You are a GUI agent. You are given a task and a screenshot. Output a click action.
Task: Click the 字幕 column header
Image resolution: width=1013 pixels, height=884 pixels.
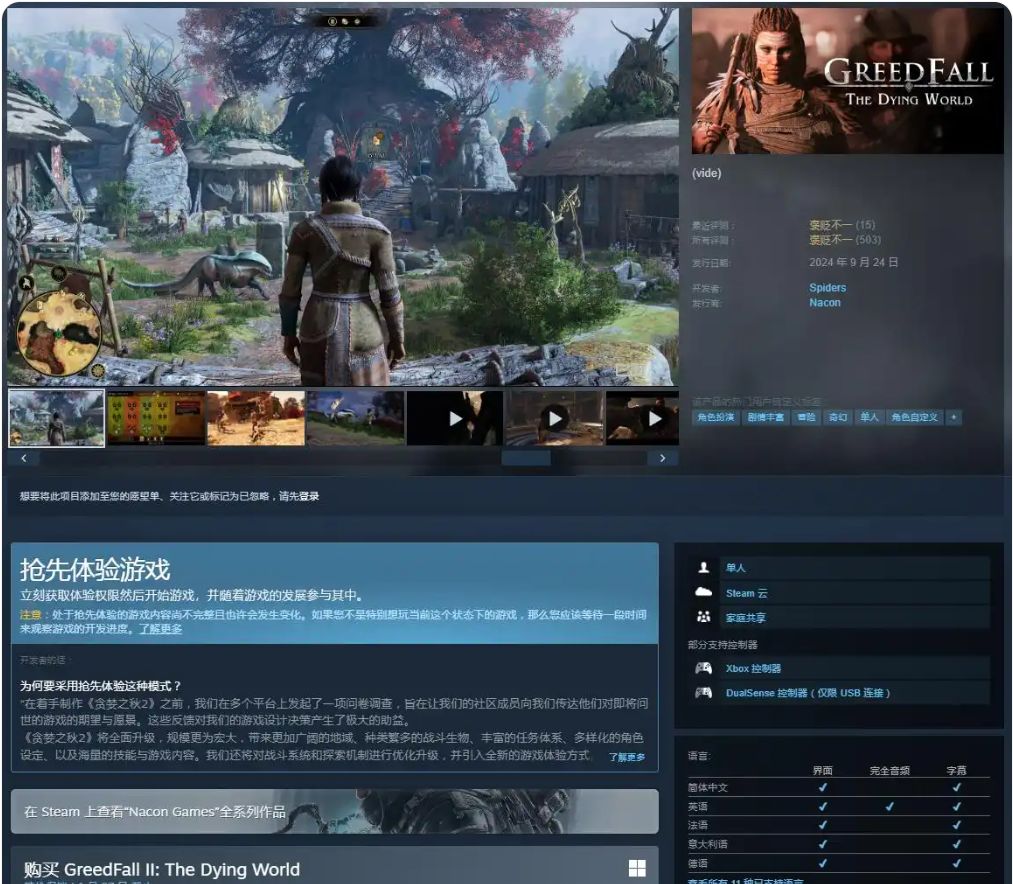[956, 770]
